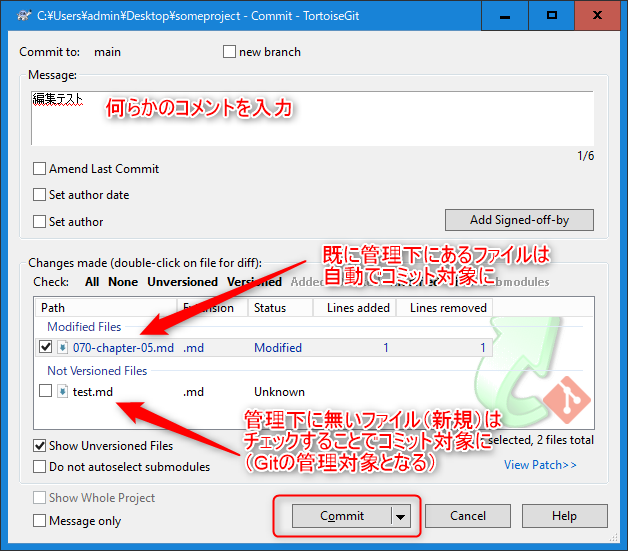Collapse the Modified Files group
628x551 pixels.
(84, 327)
